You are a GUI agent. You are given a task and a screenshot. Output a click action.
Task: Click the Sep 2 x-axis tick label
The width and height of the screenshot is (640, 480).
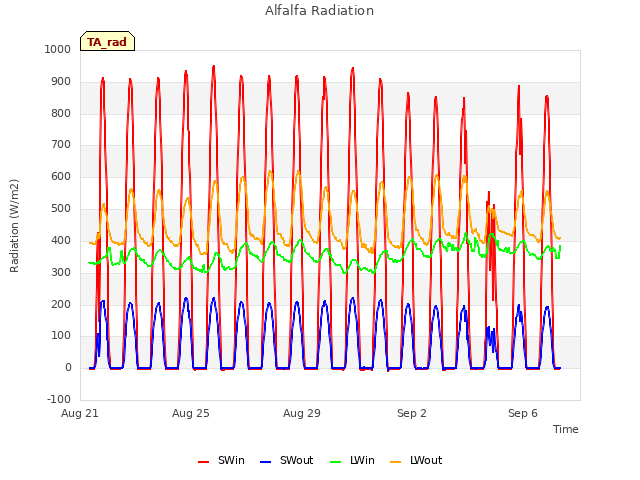click(x=411, y=413)
